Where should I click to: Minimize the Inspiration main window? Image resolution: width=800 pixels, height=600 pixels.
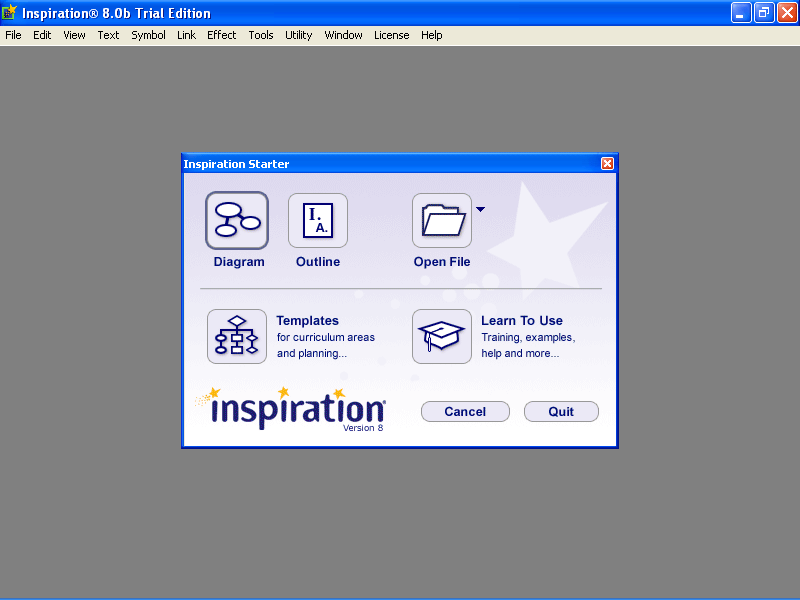point(741,13)
